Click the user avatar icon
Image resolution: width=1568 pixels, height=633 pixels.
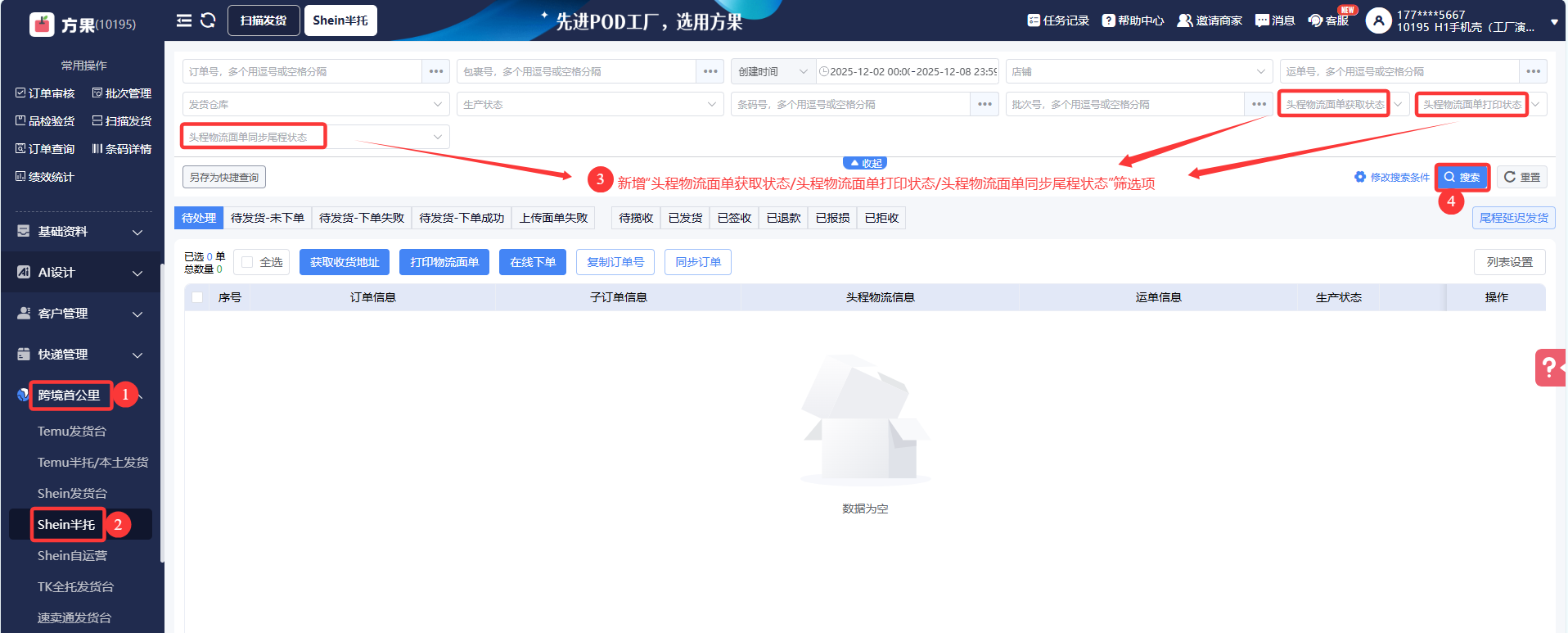1378,20
